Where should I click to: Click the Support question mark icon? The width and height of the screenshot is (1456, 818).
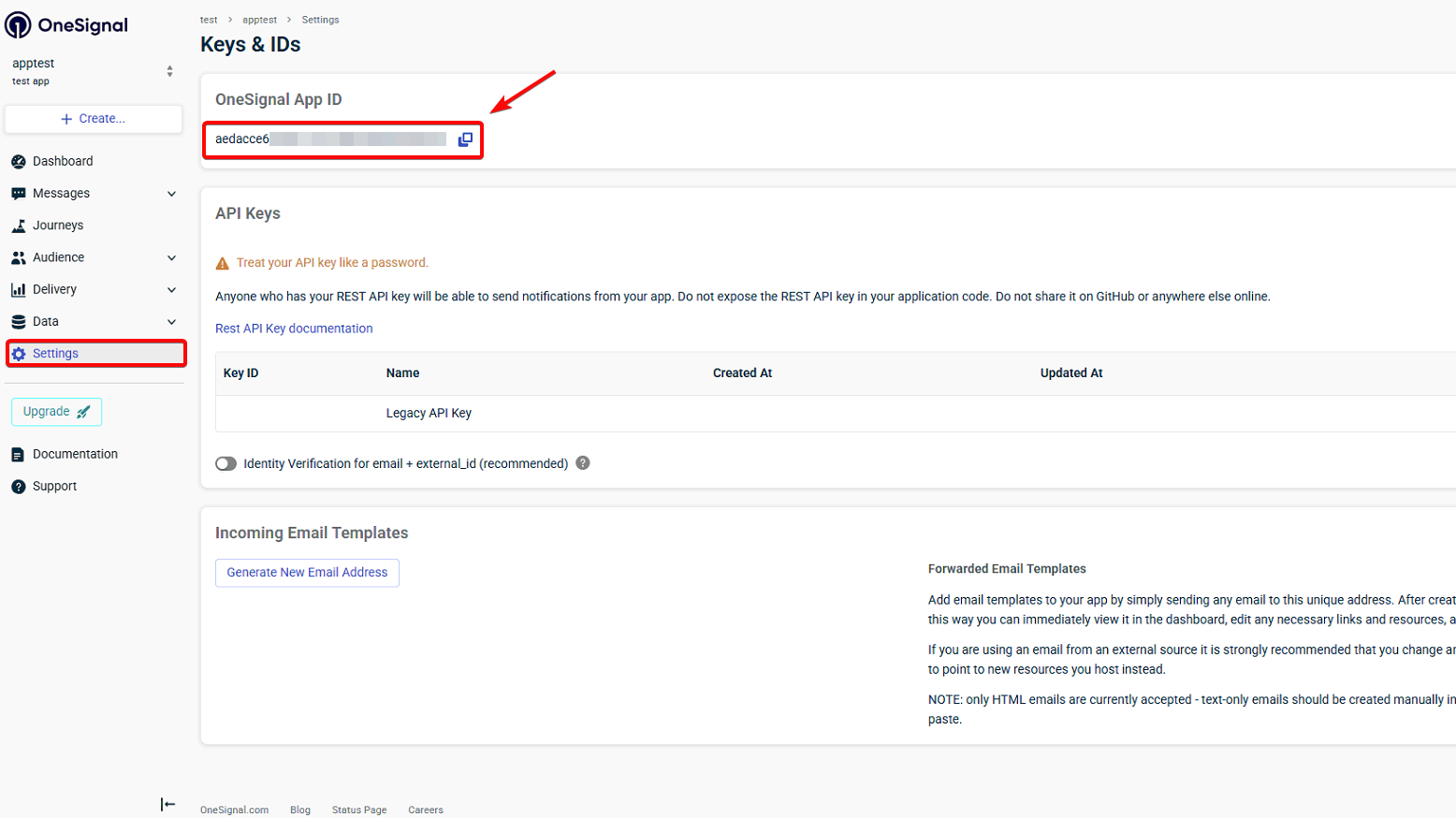19,487
